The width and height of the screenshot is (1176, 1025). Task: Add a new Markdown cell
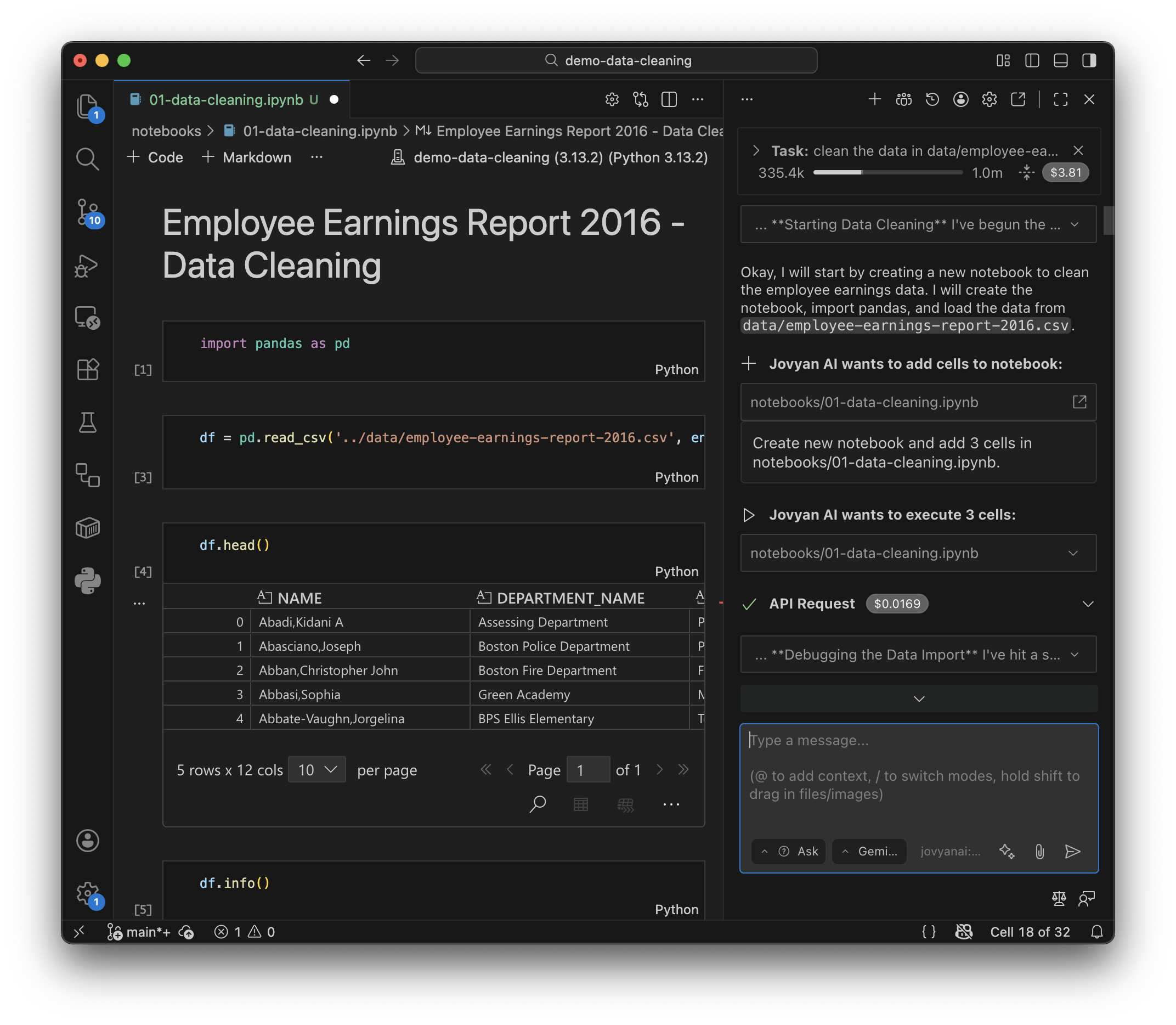pyautogui.click(x=247, y=157)
